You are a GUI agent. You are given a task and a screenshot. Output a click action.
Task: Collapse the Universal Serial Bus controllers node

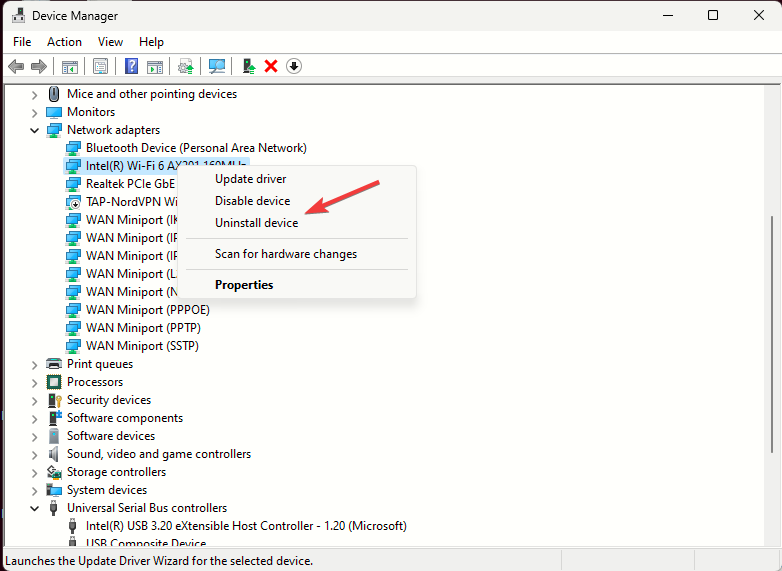click(x=35, y=508)
